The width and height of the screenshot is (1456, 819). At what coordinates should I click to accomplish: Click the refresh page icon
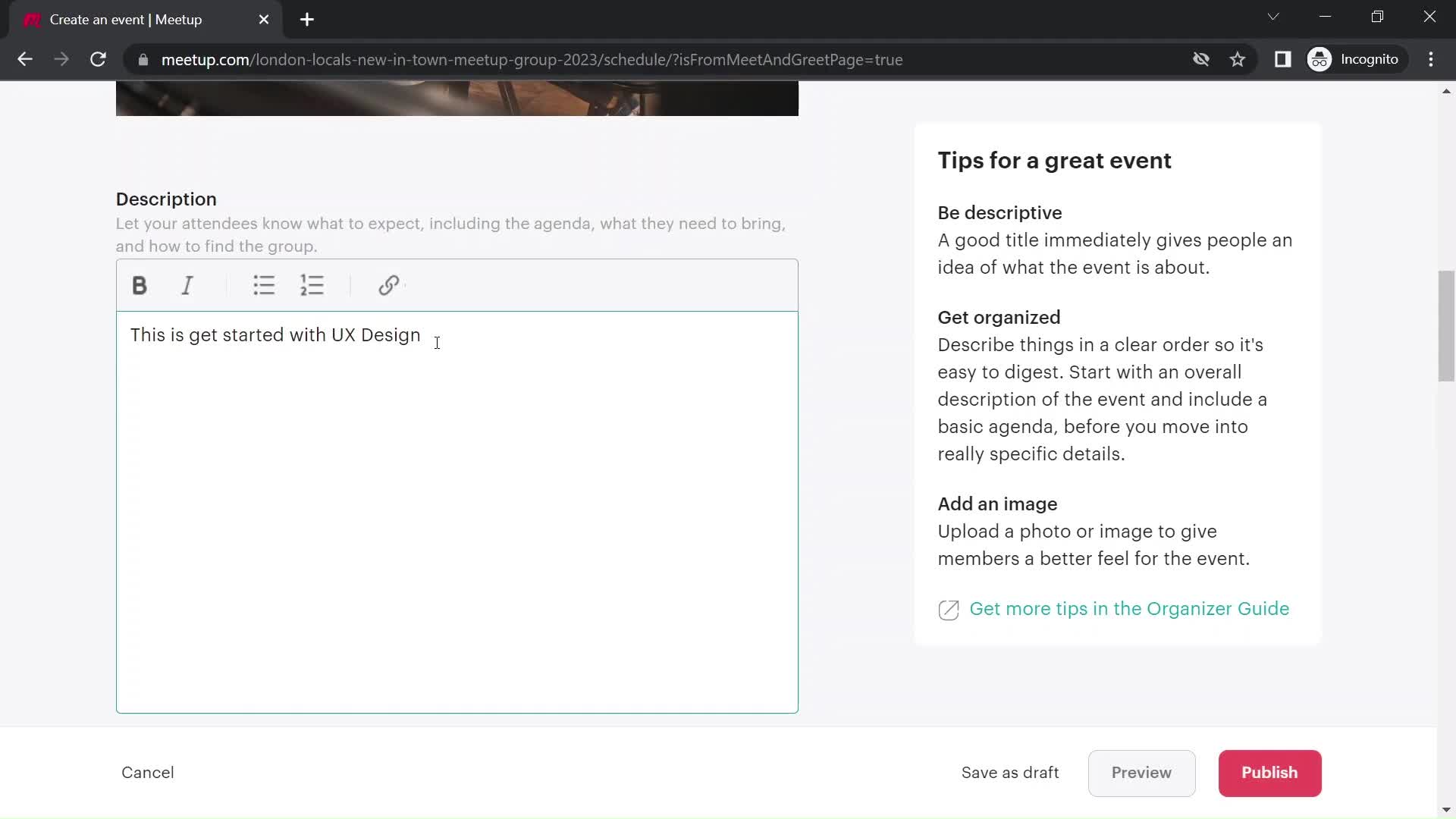coord(98,60)
